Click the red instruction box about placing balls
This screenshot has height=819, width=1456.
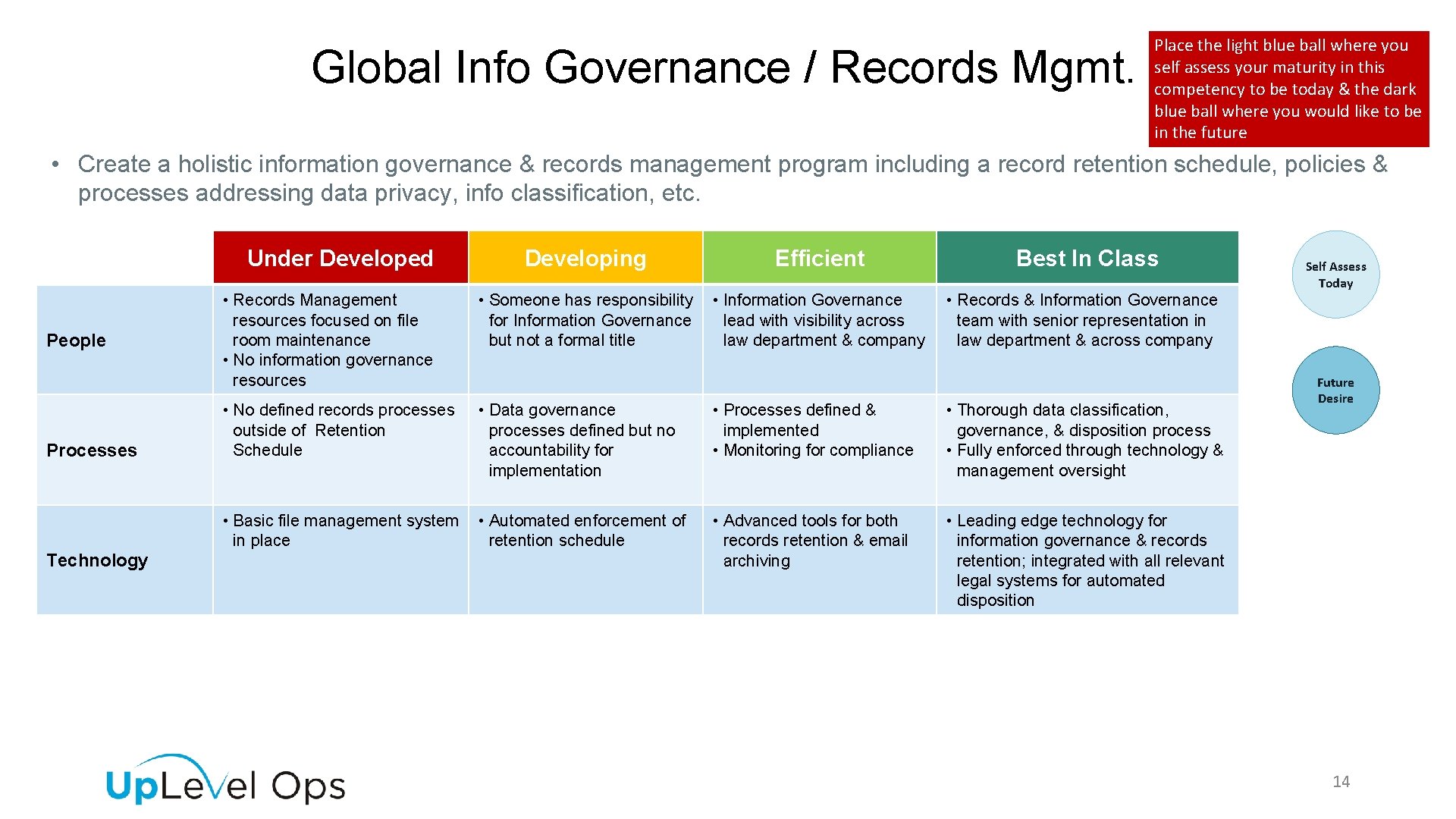point(1288,89)
